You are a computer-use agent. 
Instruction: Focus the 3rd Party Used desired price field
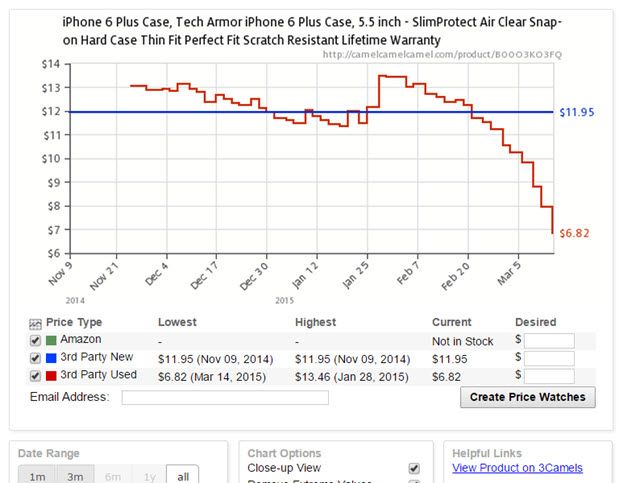549,376
